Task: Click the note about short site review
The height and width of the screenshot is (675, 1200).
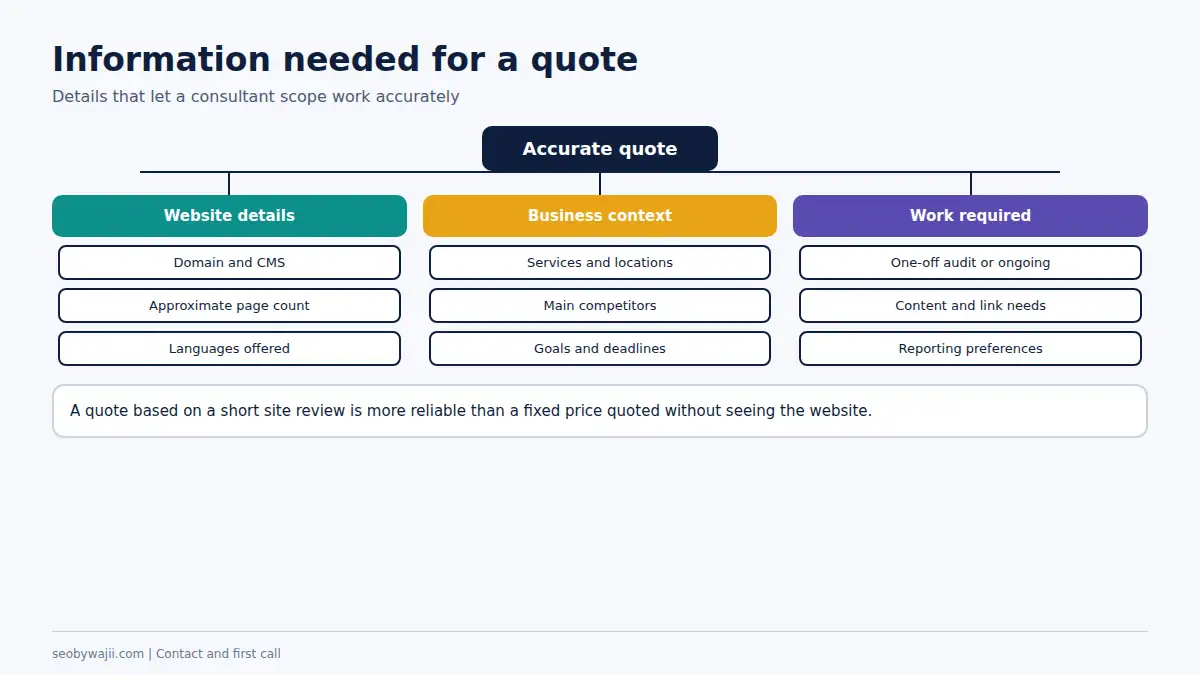Action: pos(600,411)
